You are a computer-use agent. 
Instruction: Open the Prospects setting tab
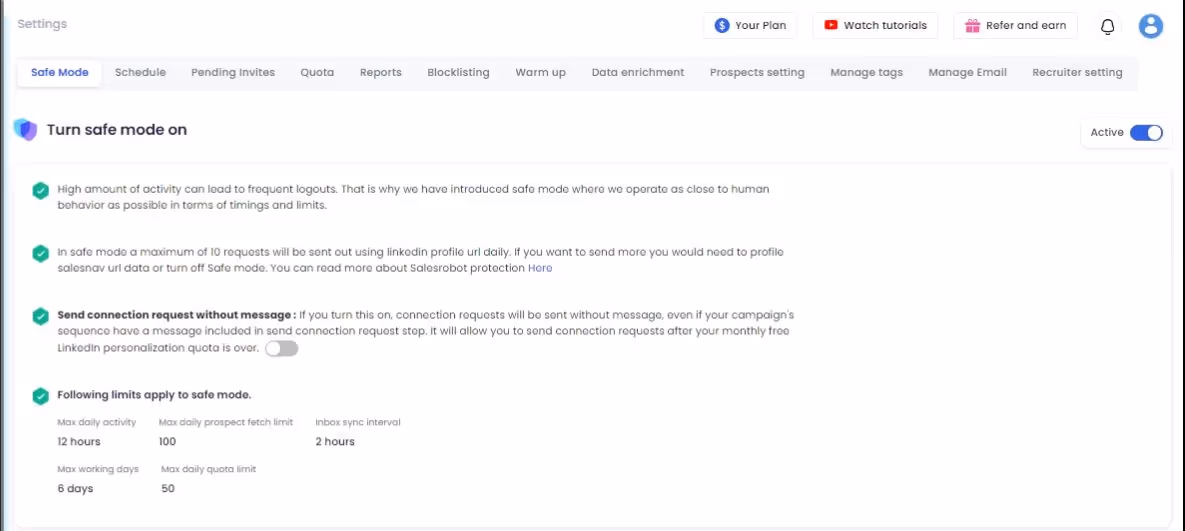(756, 73)
